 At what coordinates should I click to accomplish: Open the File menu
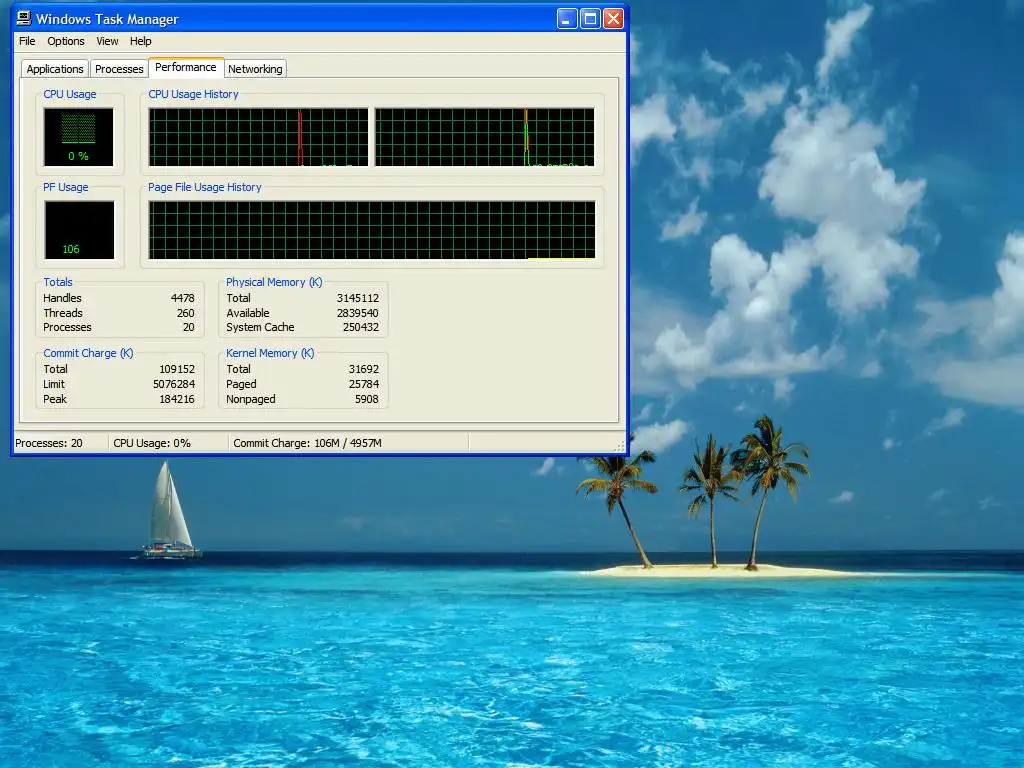click(27, 41)
